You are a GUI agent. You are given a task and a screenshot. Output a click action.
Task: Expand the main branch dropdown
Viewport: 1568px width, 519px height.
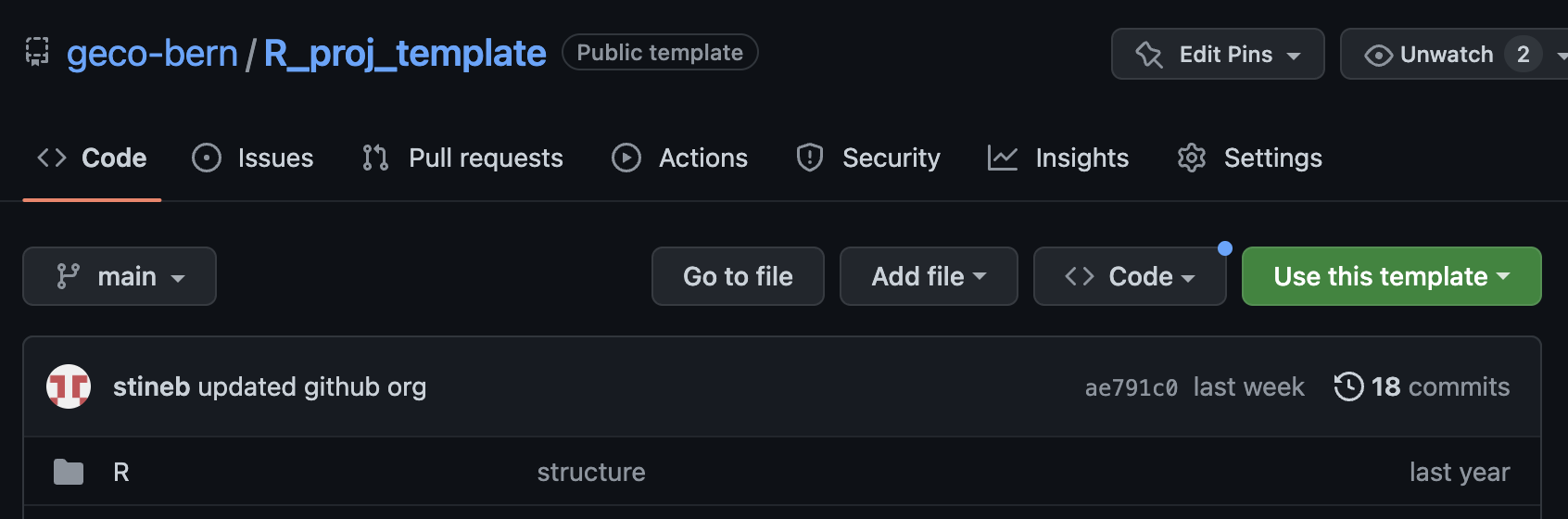[120, 276]
